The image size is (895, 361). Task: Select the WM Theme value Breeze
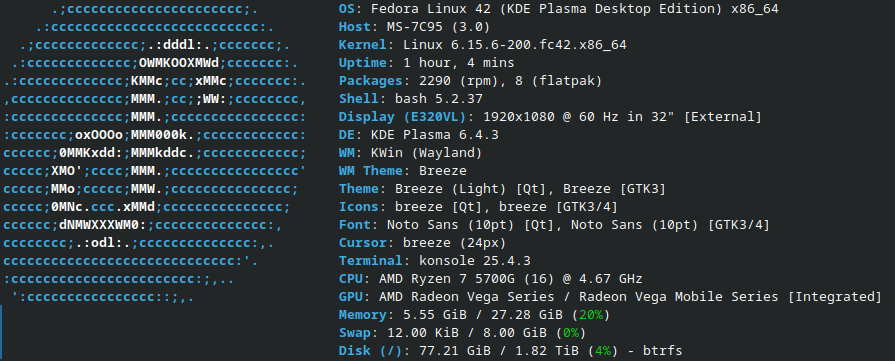(x=442, y=171)
